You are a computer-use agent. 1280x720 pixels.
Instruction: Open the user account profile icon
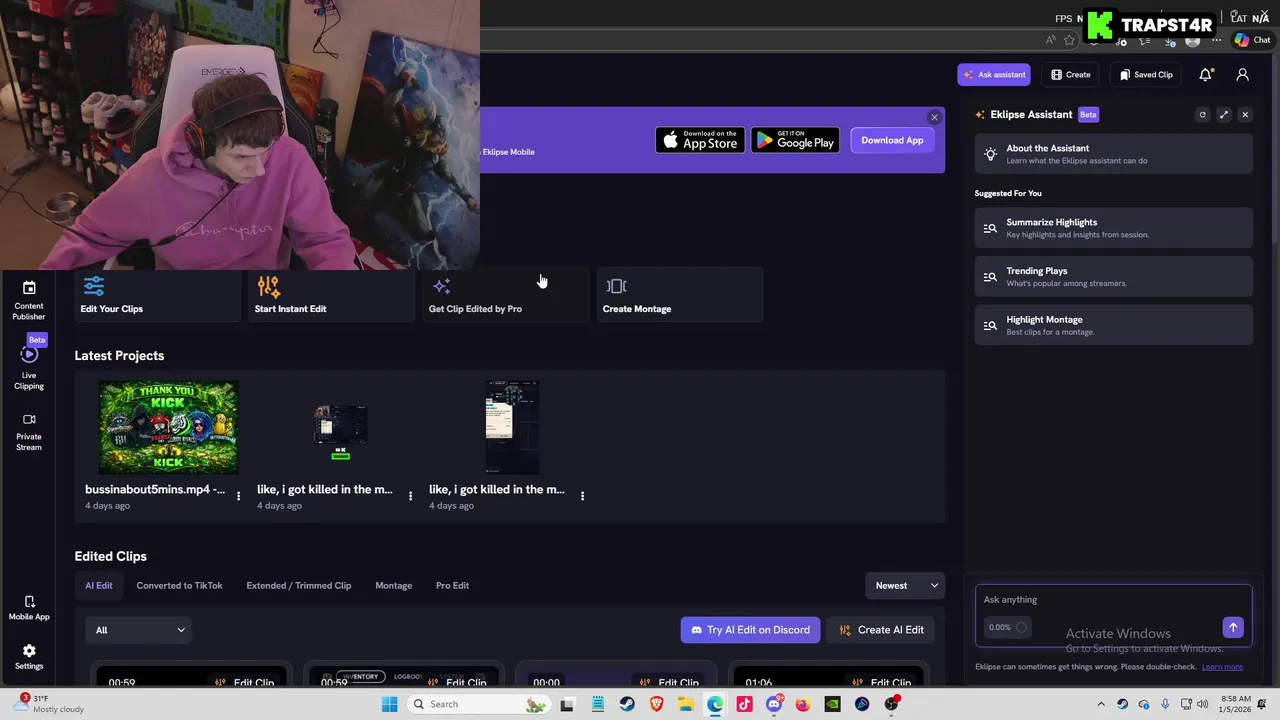point(1242,74)
